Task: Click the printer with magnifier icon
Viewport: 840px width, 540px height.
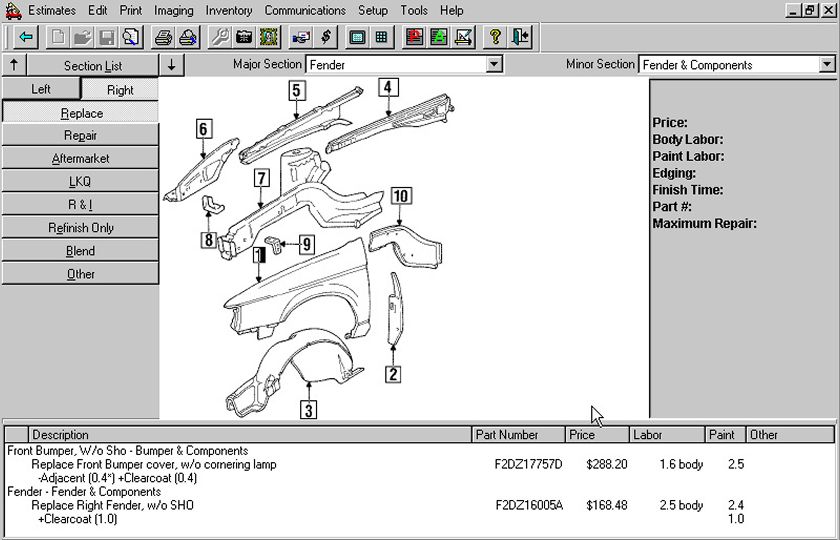Action: (188, 37)
